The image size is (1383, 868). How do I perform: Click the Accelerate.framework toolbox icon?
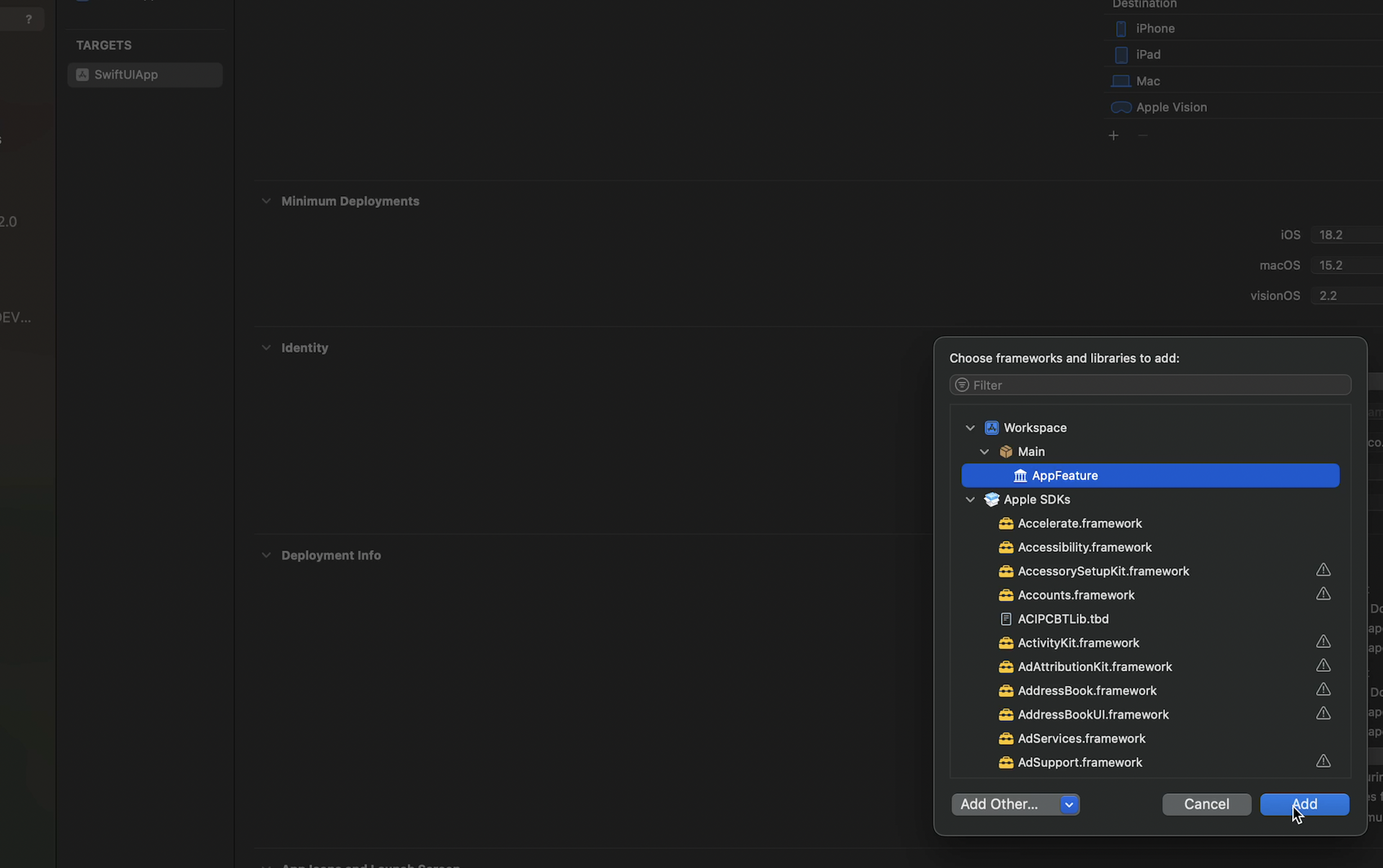1005,524
